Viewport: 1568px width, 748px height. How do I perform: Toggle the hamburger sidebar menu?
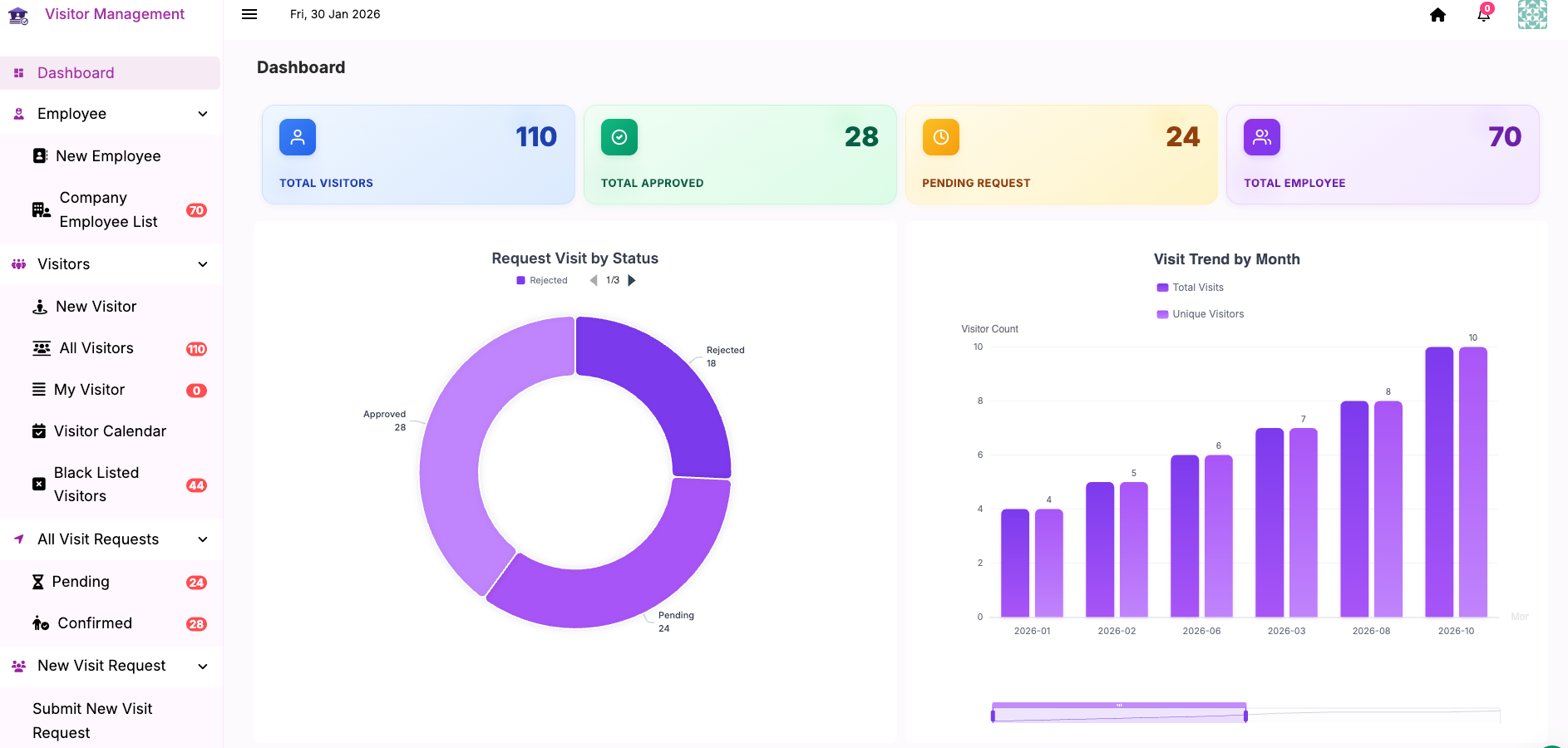tap(249, 14)
